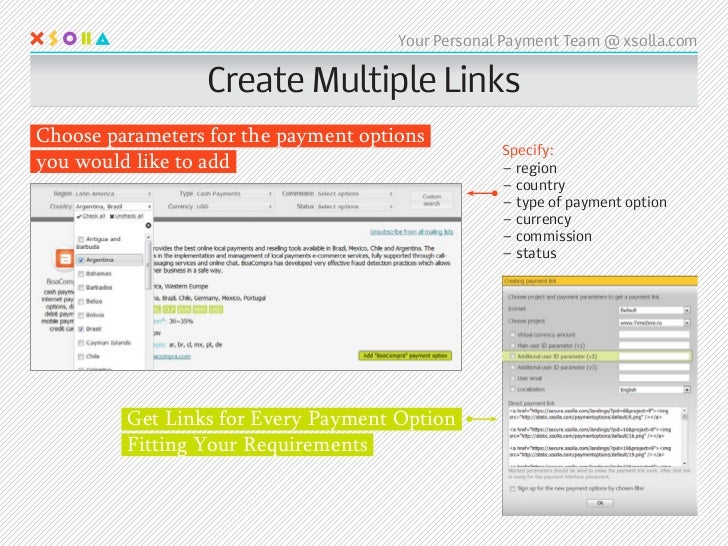Open the Region dropdown showing Latin America
The height and width of the screenshot is (546, 728).
tap(113, 194)
